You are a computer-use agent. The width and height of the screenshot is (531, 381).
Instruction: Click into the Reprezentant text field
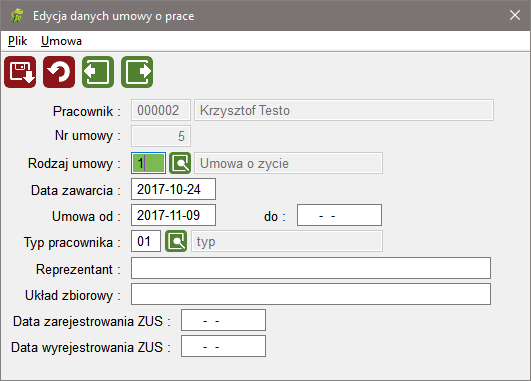(x=311, y=268)
